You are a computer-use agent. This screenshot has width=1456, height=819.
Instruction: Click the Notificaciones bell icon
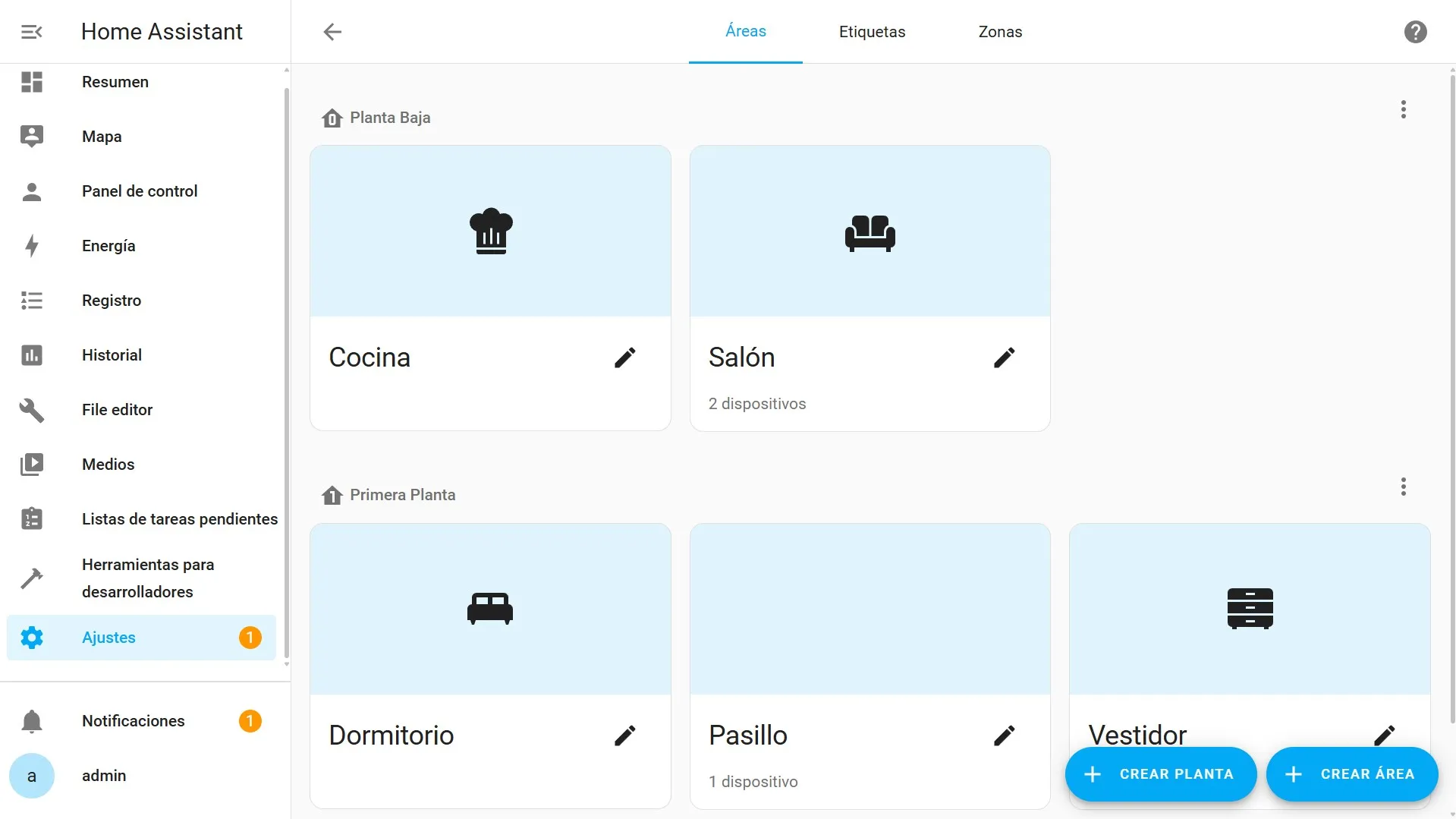point(32,721)
